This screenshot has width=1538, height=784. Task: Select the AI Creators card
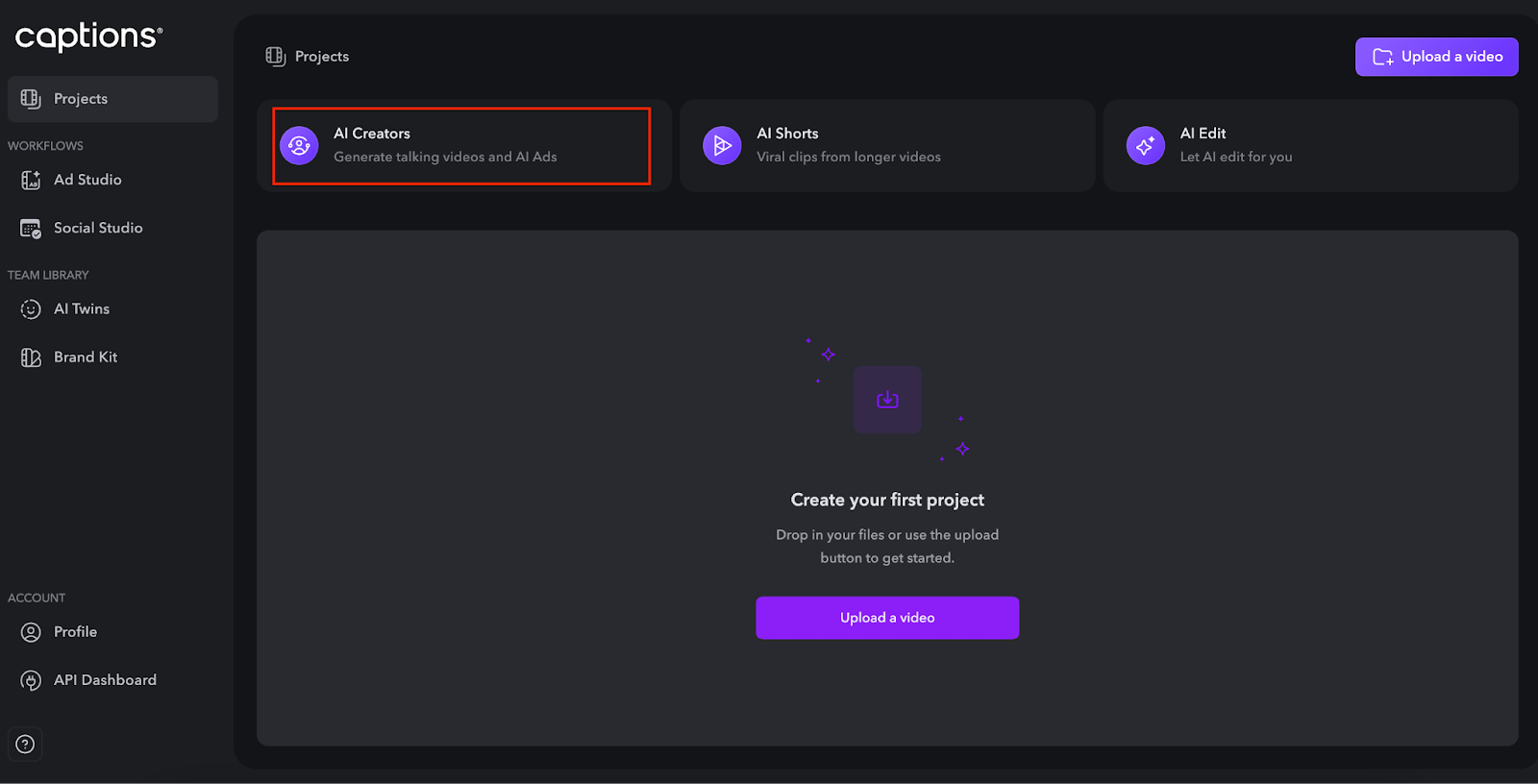pos(462,145)
